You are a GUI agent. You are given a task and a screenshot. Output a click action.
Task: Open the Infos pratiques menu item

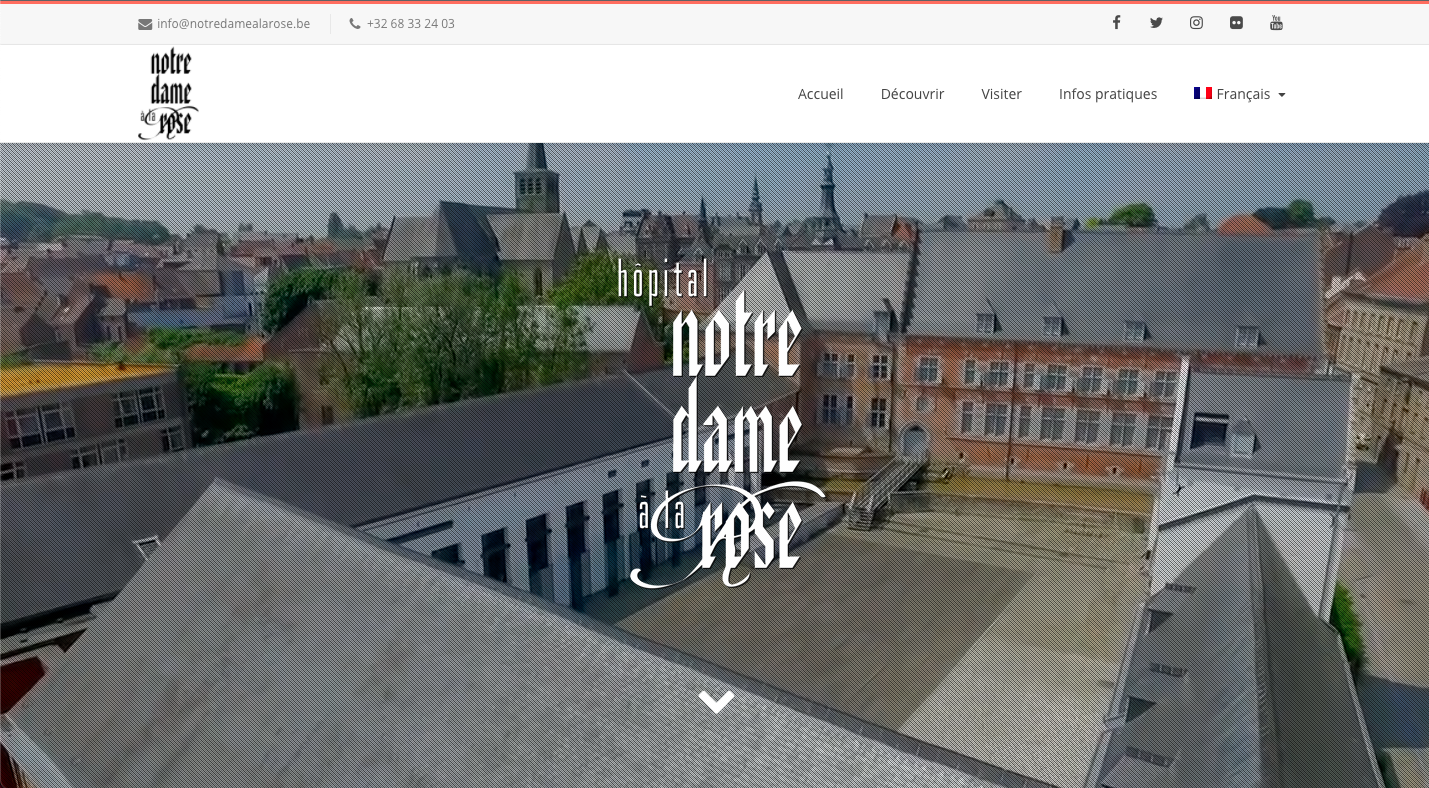pos(1107,94)
